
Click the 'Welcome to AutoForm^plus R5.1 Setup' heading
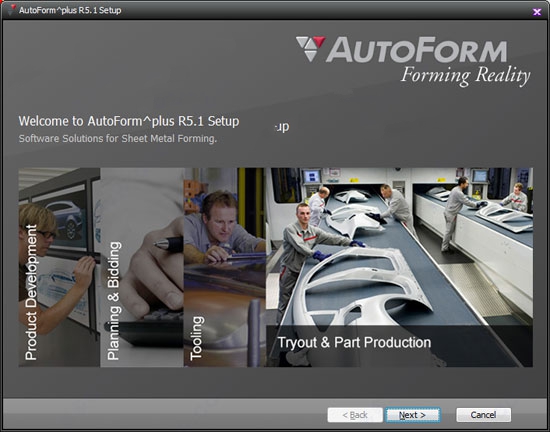point(129,121)
